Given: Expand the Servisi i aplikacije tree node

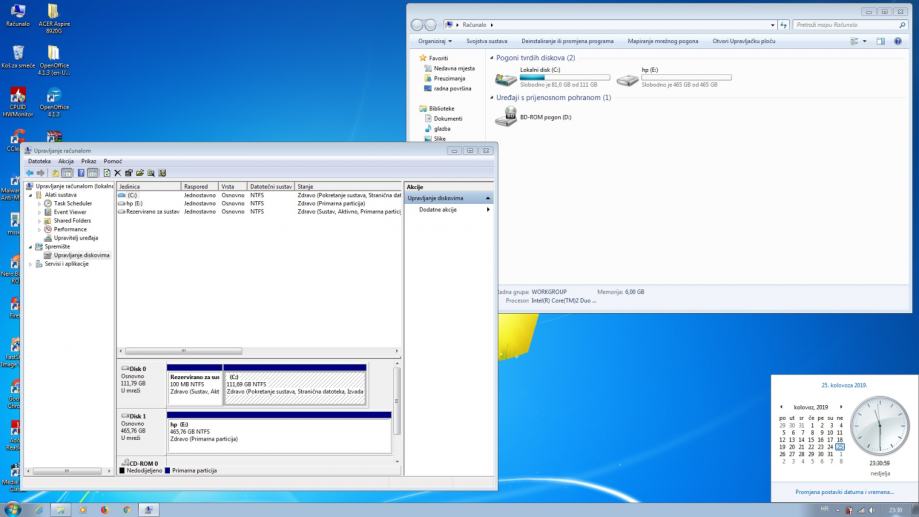Looking at the screenshot, I should [x=31, y=264].
